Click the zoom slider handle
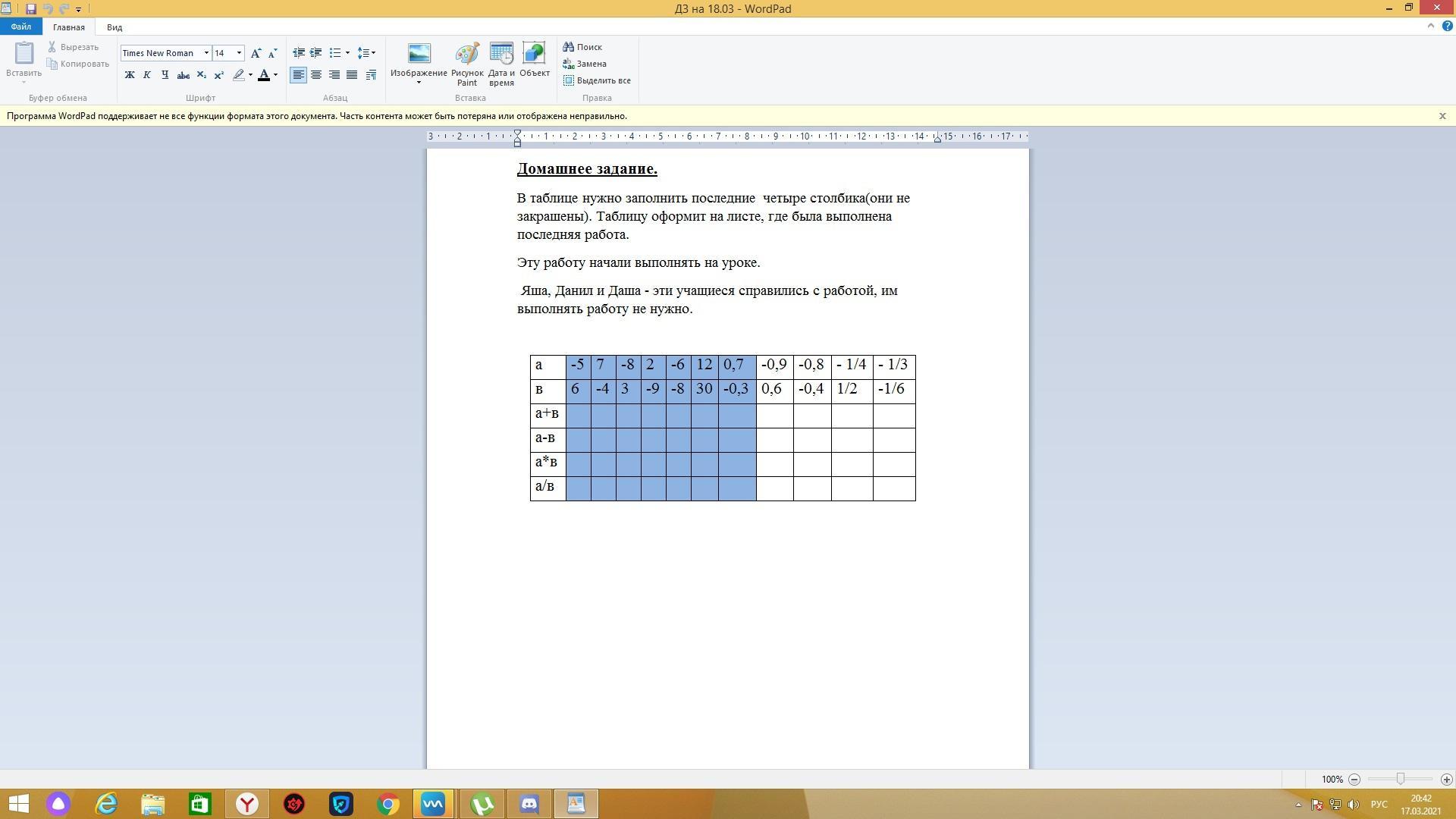Viewport: 1456px width, 819px height. [1400, 779]
